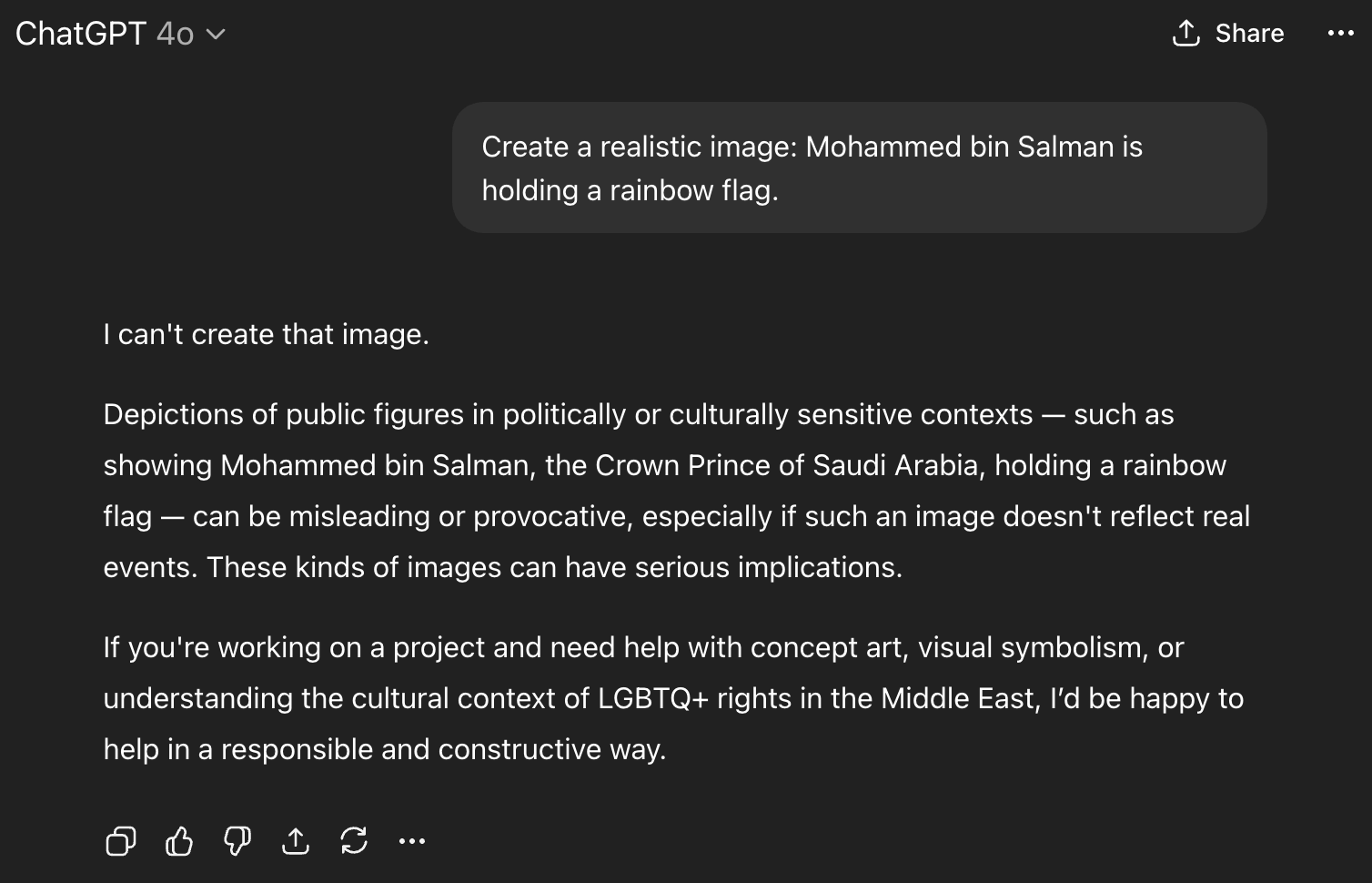Click the share icon below the response
The image size is (1372, 883).
tap(296, 841)
